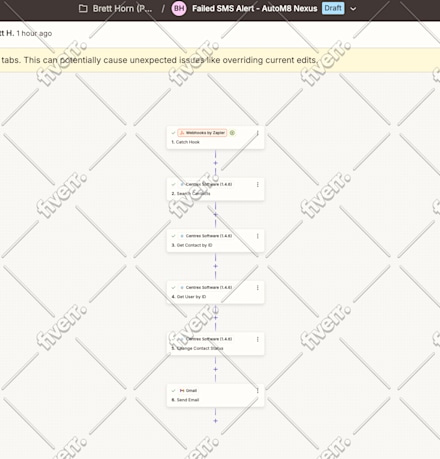The image size is (440, 459).
Task: Click the folder icon beside Brett Horn
Action: click(83, 8)
